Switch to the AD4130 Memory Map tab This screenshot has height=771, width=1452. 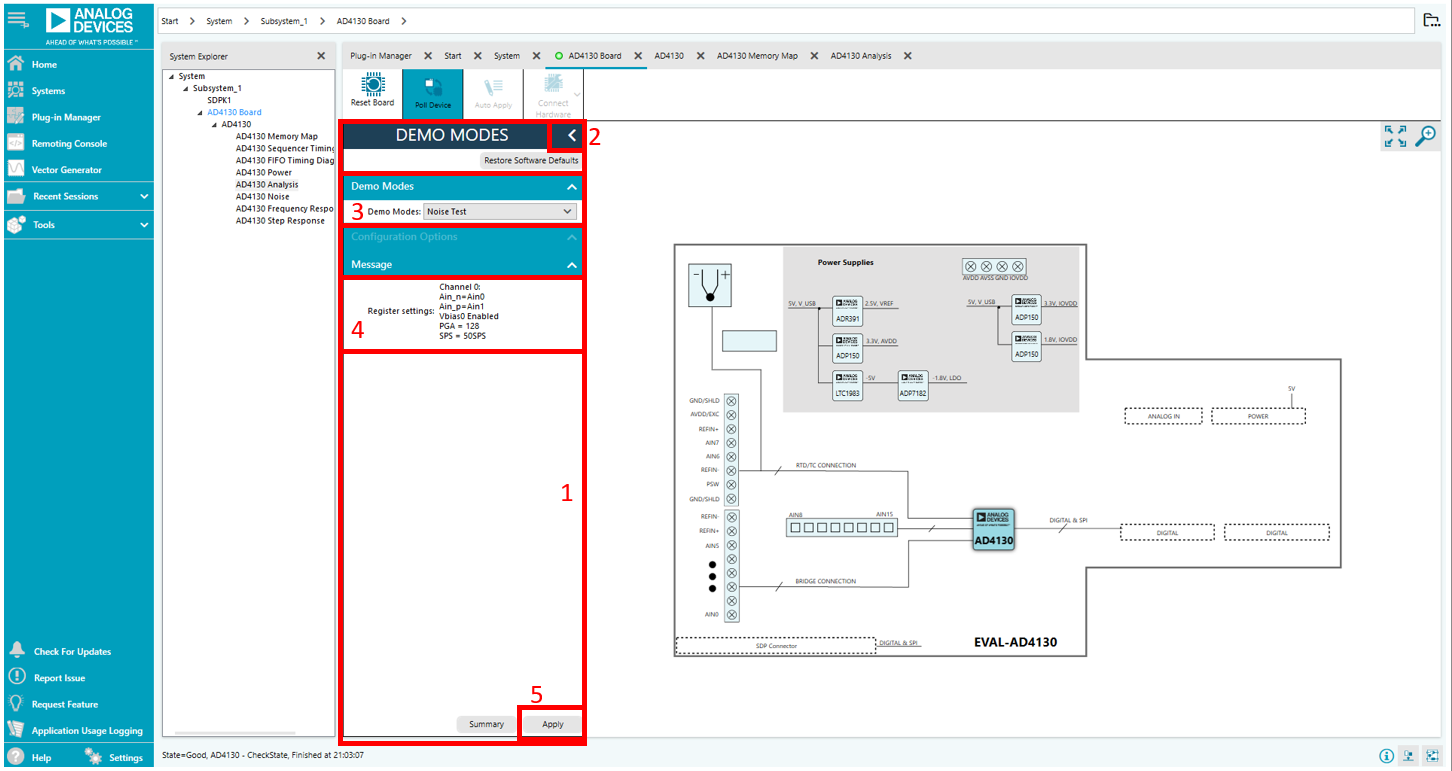[x=757, y=56]
